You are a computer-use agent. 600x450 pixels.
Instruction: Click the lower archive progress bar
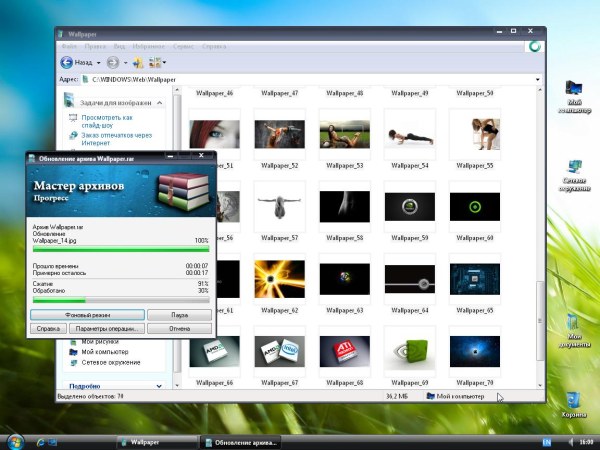[121, 299]
